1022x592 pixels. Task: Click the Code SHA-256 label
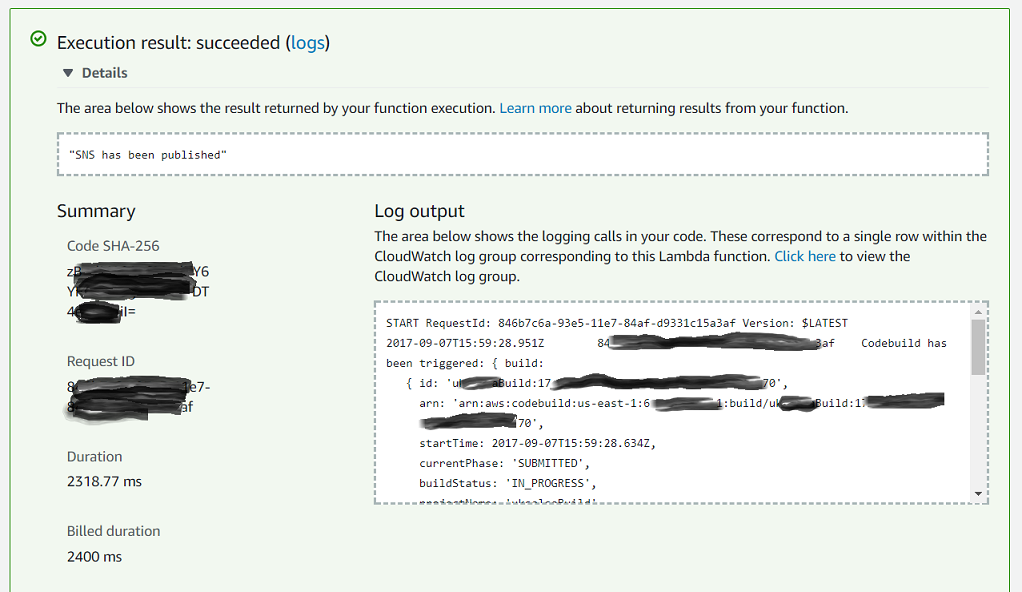pos(113,246)
